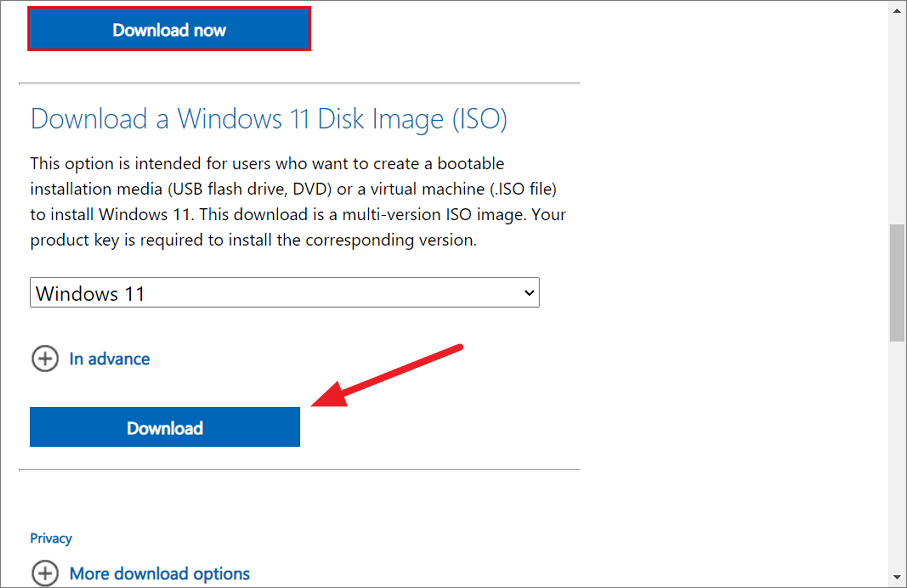Screen dimensions: 907x588
Task: Expand the plus icon beside More download options
Action: point(45,574)
